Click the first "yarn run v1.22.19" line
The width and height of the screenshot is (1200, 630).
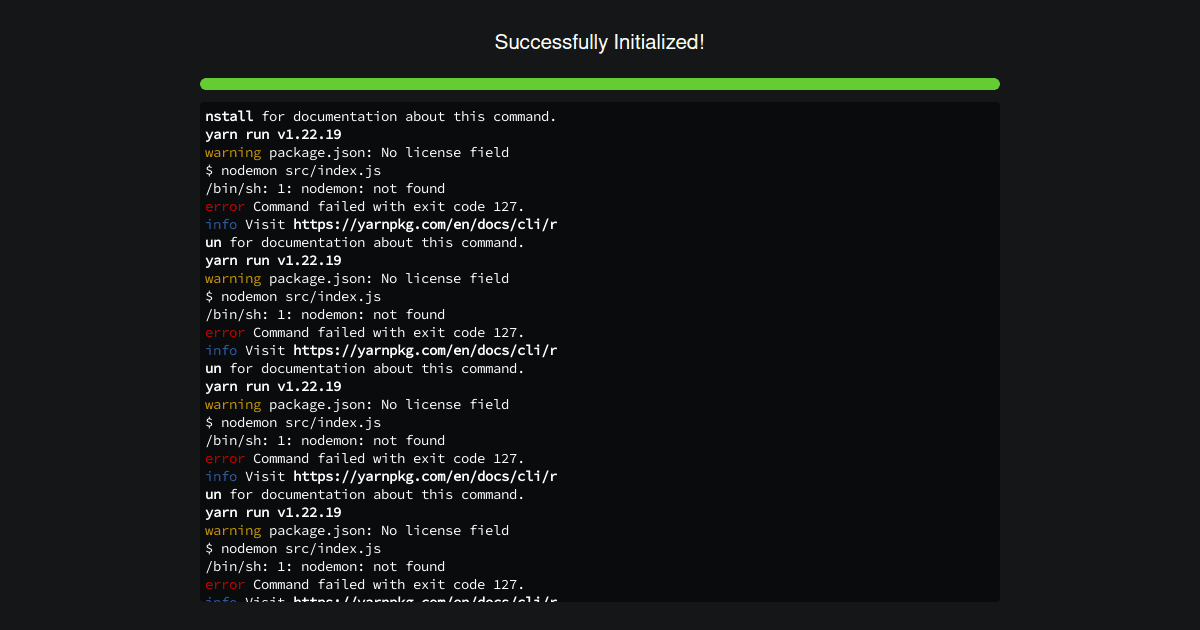click(x=273, y=135)
